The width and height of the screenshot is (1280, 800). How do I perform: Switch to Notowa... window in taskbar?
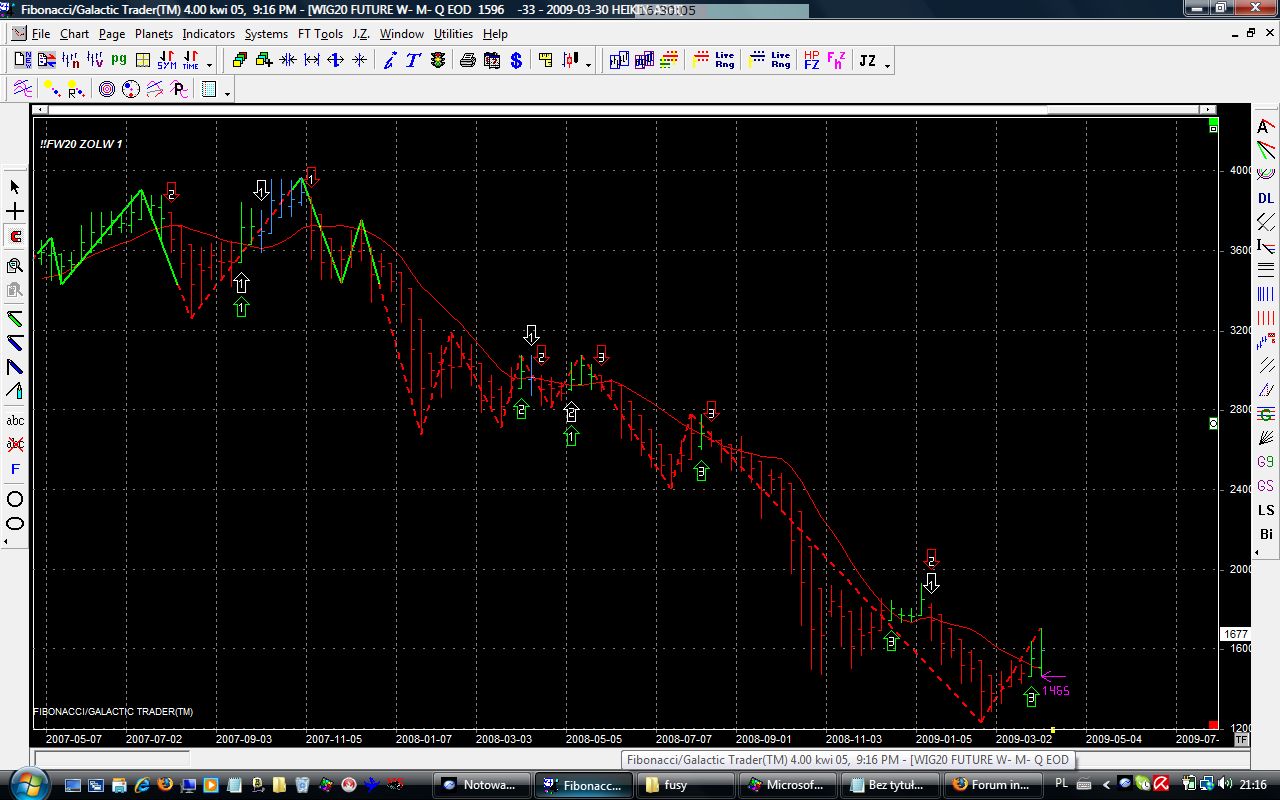click(x=480, y=785)
